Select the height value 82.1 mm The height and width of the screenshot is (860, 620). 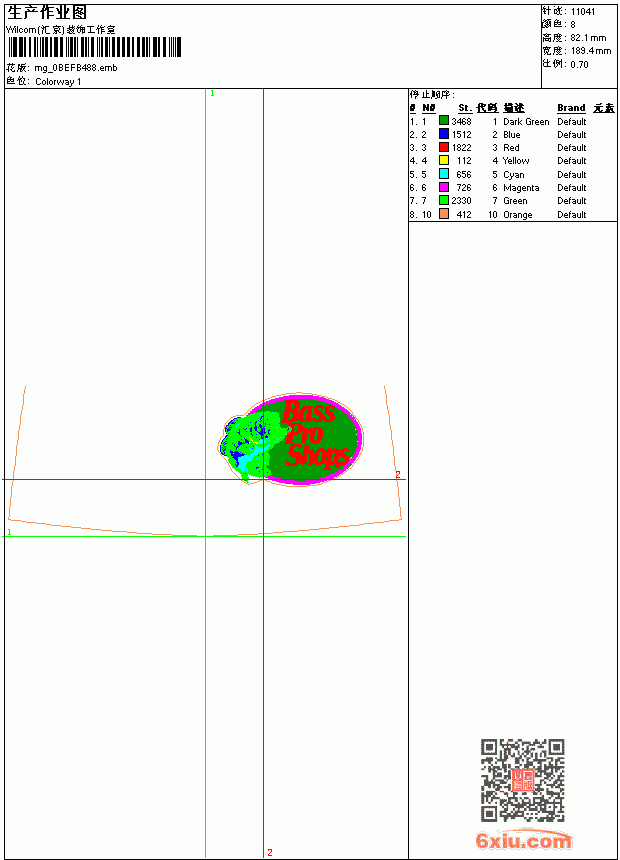coord(588,38)
